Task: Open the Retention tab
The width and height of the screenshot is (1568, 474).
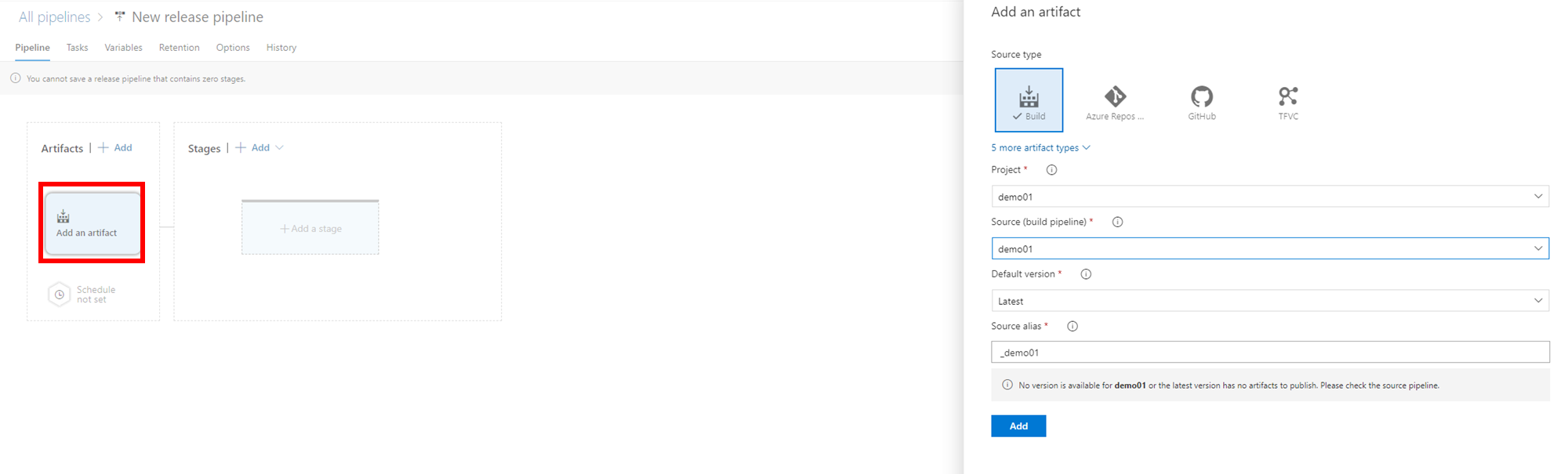Action: click(x=179, y=48)
